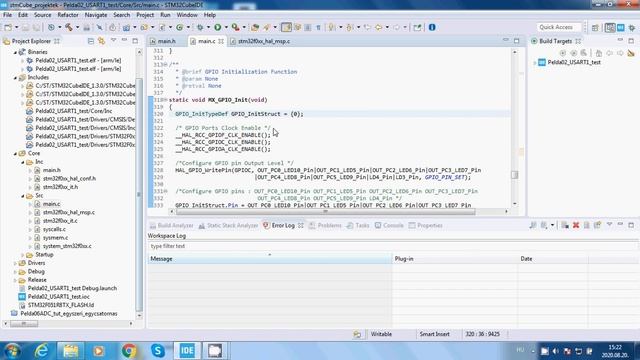Image resolution: width=640 pixels, height=360 pixels.
Task: Click the Pin Editor toolbar icon
Action: (x=417, y=27)
